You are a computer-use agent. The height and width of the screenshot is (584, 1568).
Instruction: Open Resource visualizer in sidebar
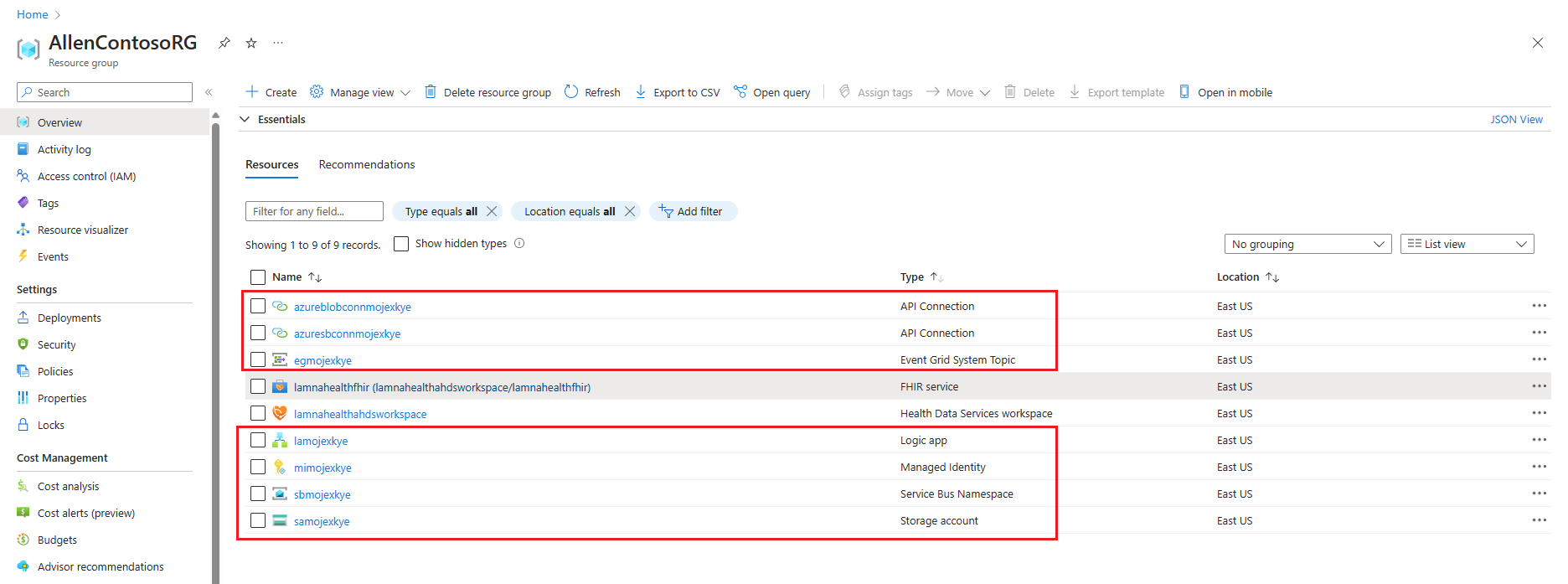pyautogui.click(x=83, y=230)
